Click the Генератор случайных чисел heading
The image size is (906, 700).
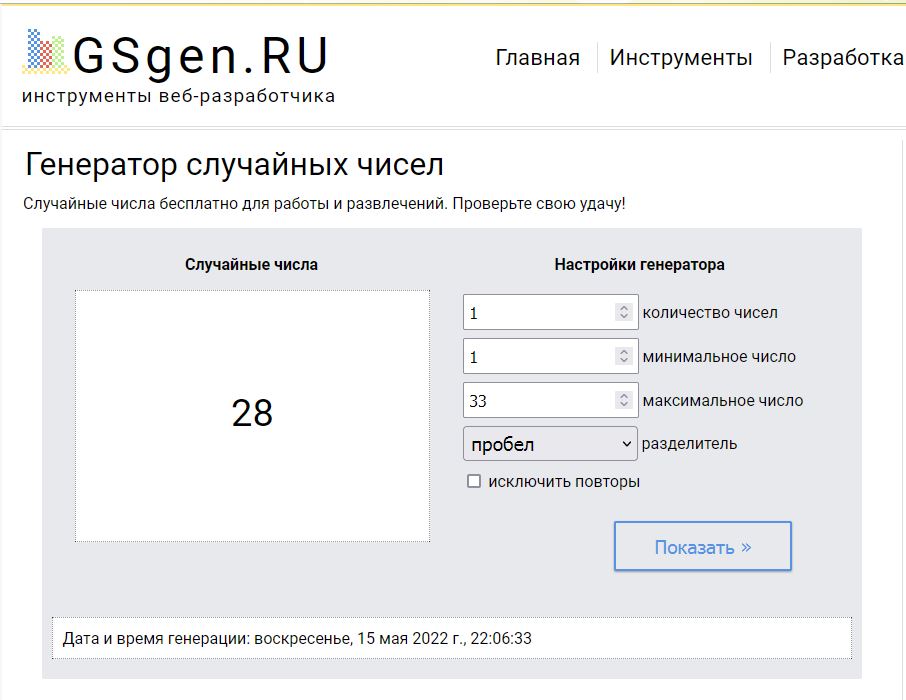[x=234, y=164]
